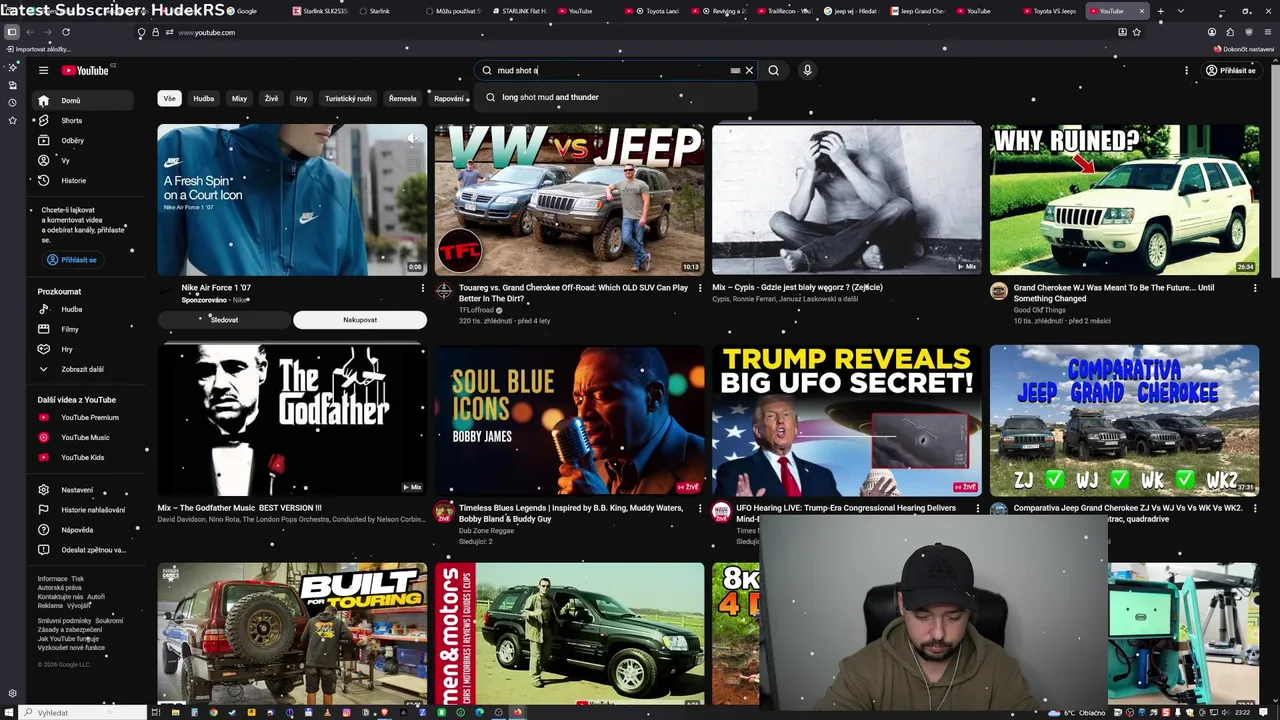Open YouTube Kids link
The image size is (1280, 720).
pyautogui.click(x=84, y=457)
